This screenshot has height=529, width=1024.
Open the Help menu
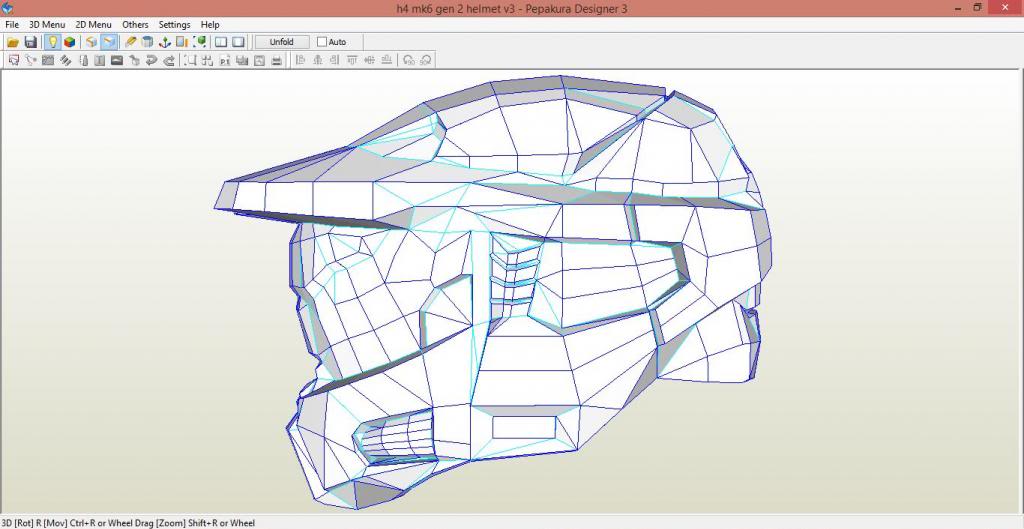pos(210,24)
